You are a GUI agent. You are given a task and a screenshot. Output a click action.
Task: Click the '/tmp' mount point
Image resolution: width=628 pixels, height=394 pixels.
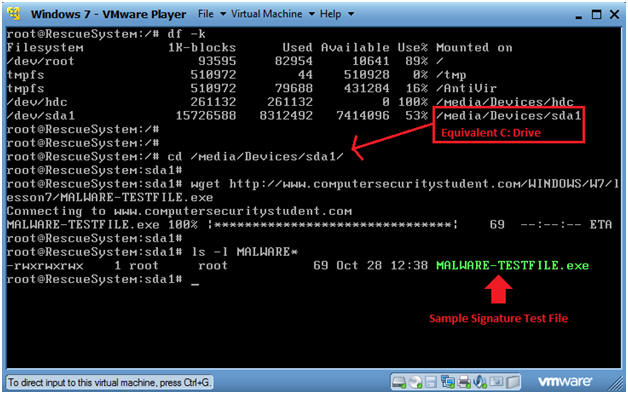tap(451, 75)
